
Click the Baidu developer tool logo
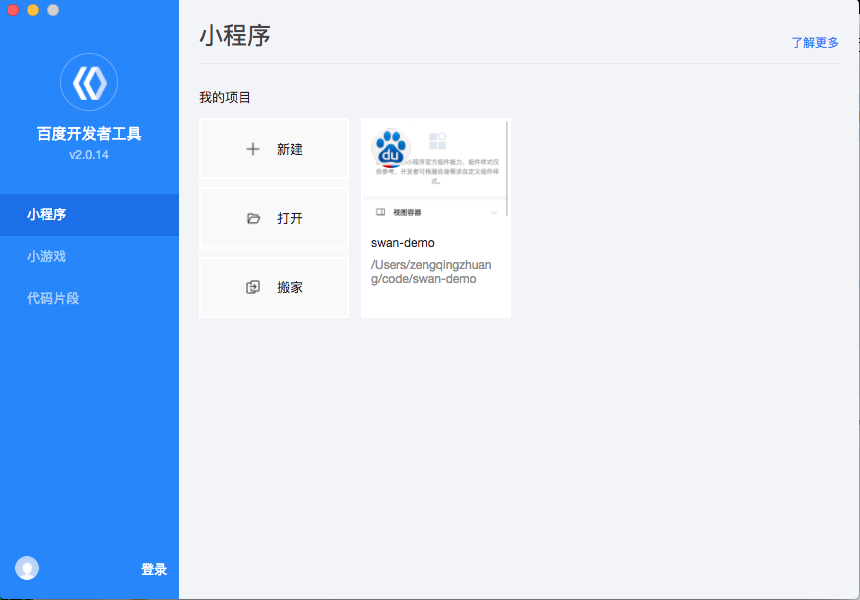pyautogui.click(x=89, y=82)
